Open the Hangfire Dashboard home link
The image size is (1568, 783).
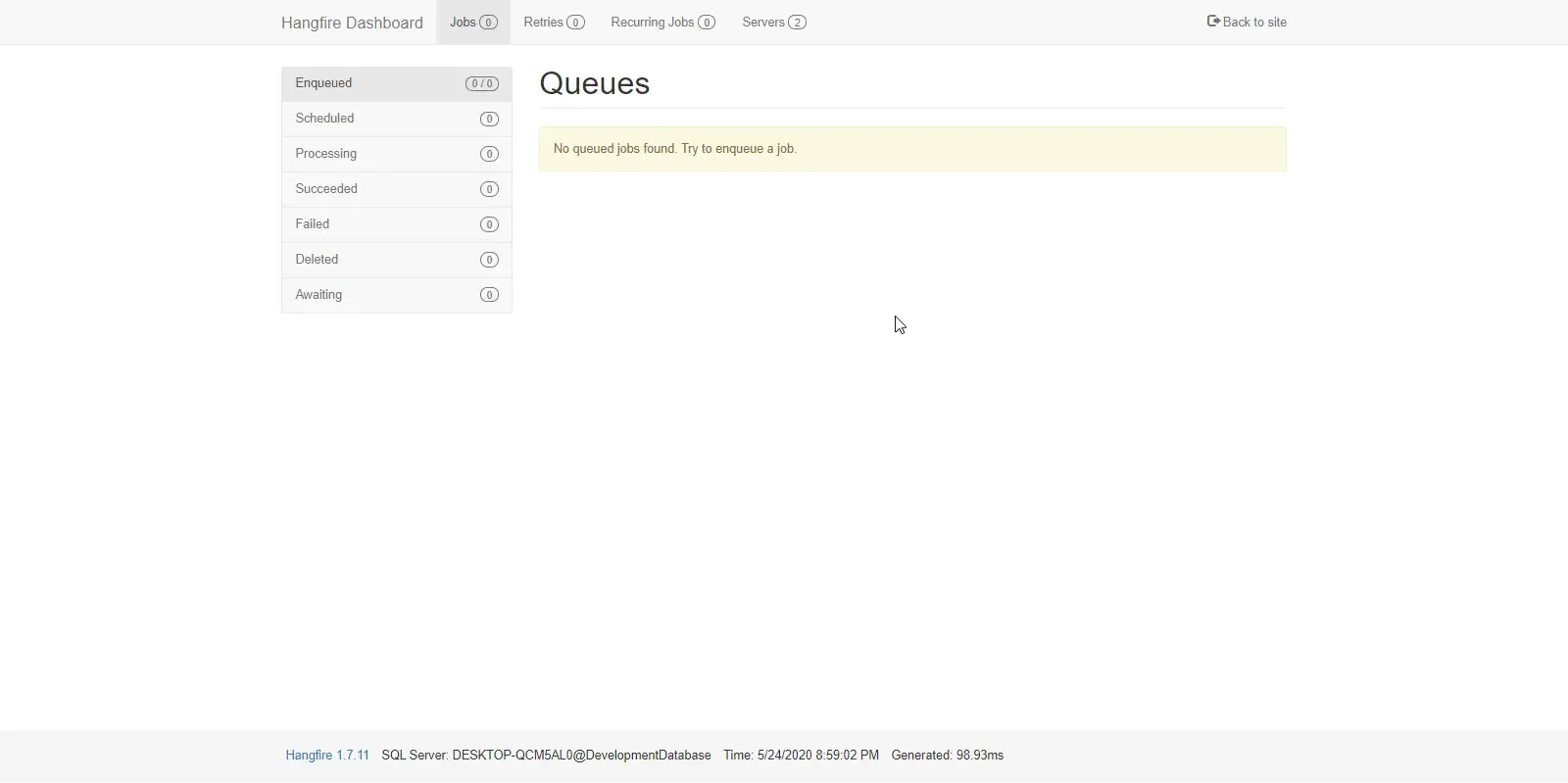point(352,23)
